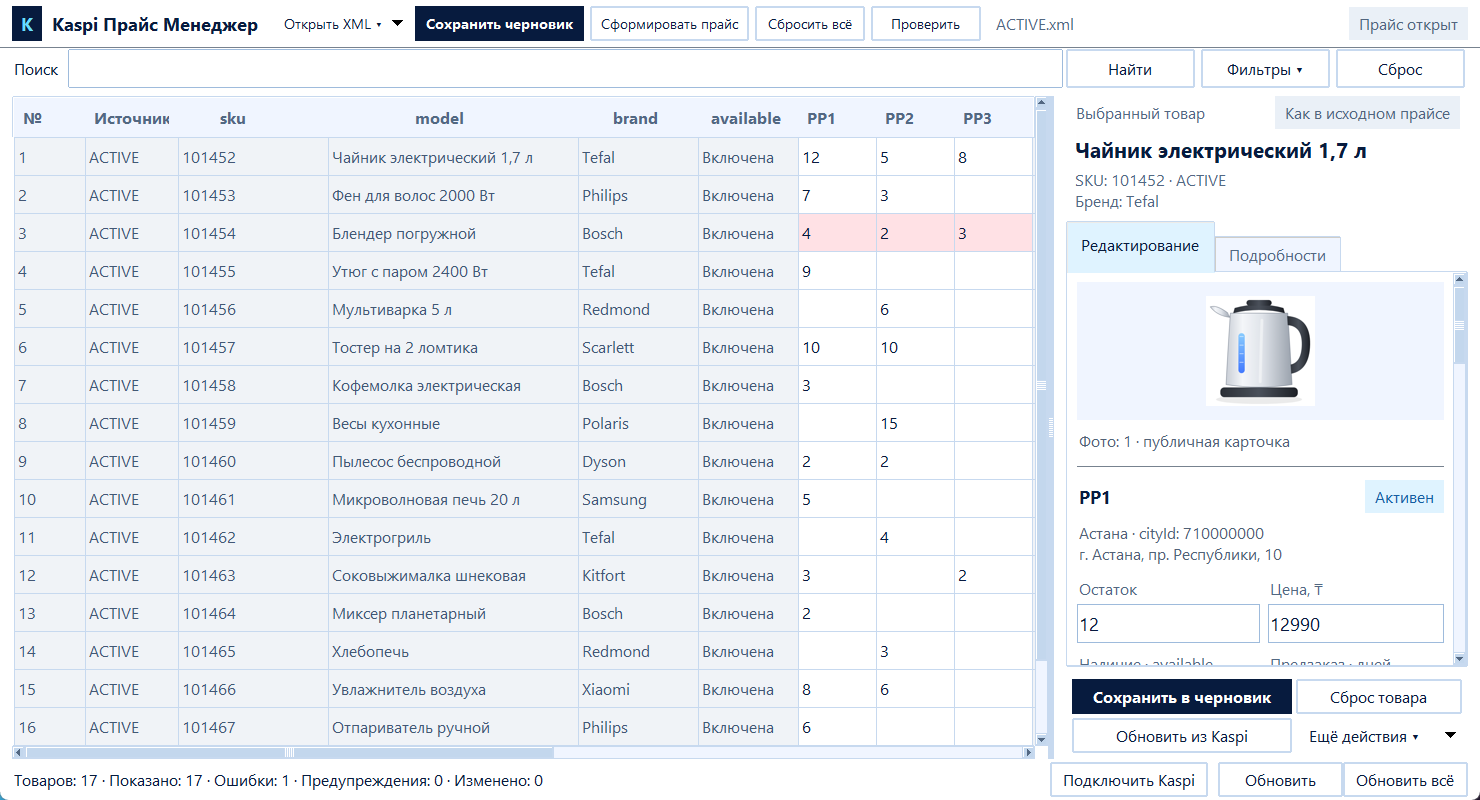Click Сохранить в черновик button
1480x800 pixels.
click(x=1182, y=698)
